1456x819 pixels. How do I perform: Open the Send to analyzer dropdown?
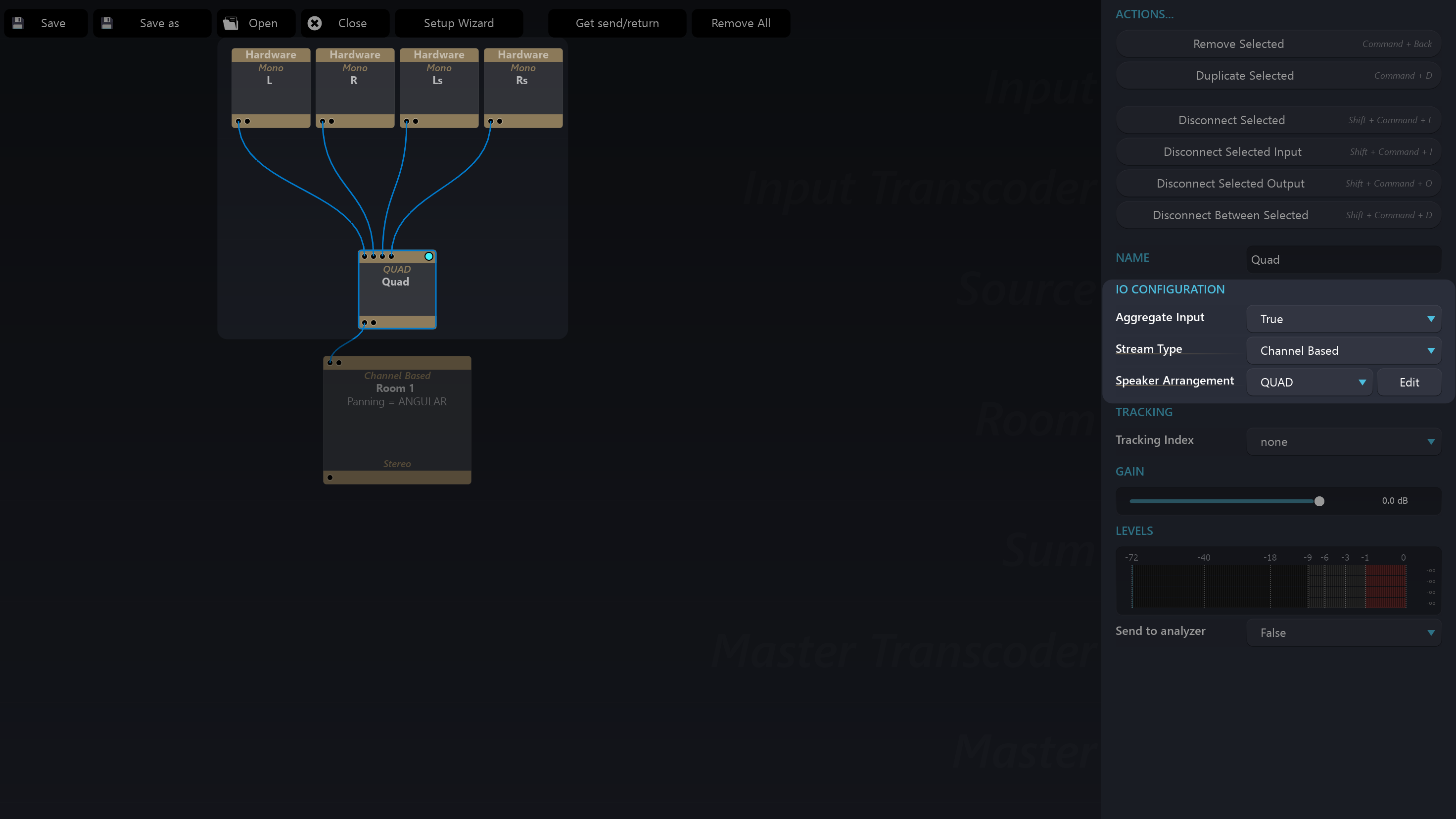click(x=1344, y=632)
